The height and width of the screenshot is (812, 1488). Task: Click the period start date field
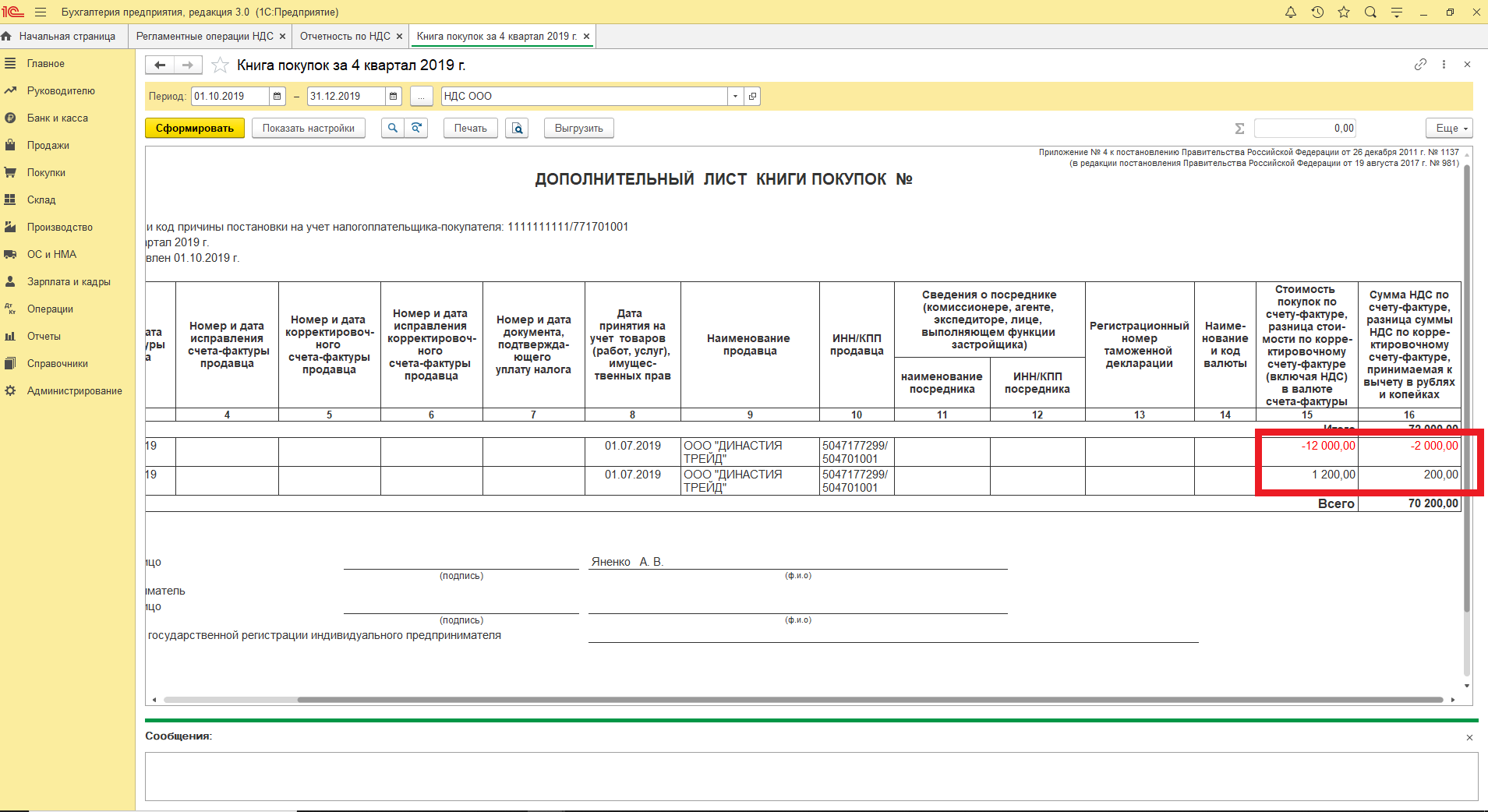point(230,97)
